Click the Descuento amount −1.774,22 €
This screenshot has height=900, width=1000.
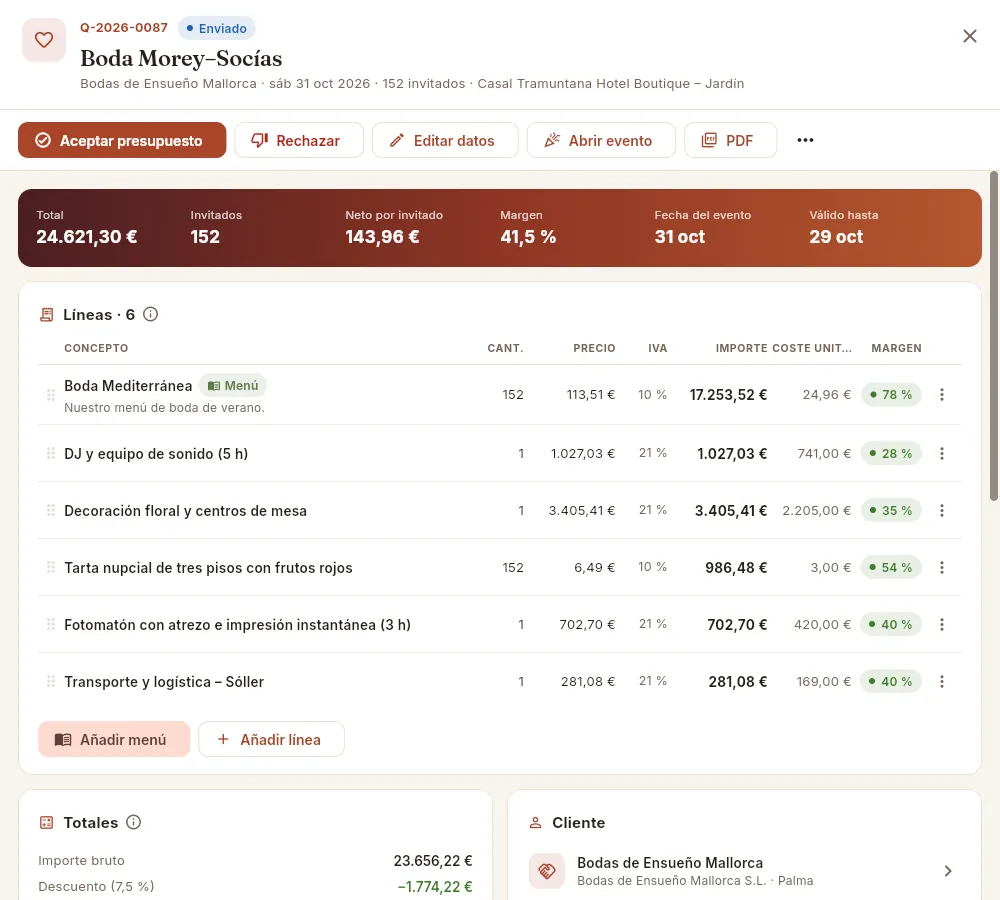[435, 887]
